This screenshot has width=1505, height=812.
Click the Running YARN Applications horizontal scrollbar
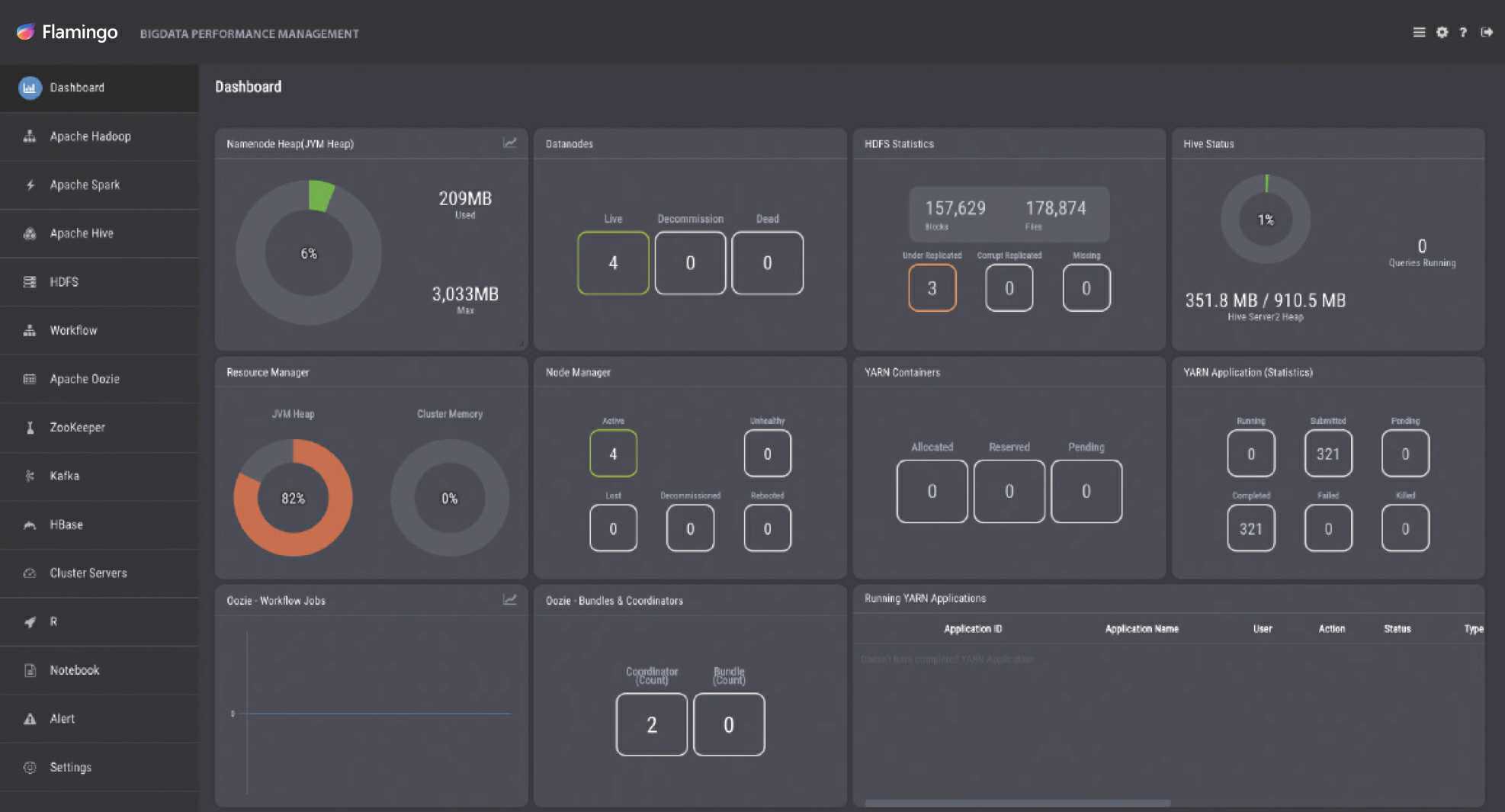pyautogui.click(x=1017, y=803)
